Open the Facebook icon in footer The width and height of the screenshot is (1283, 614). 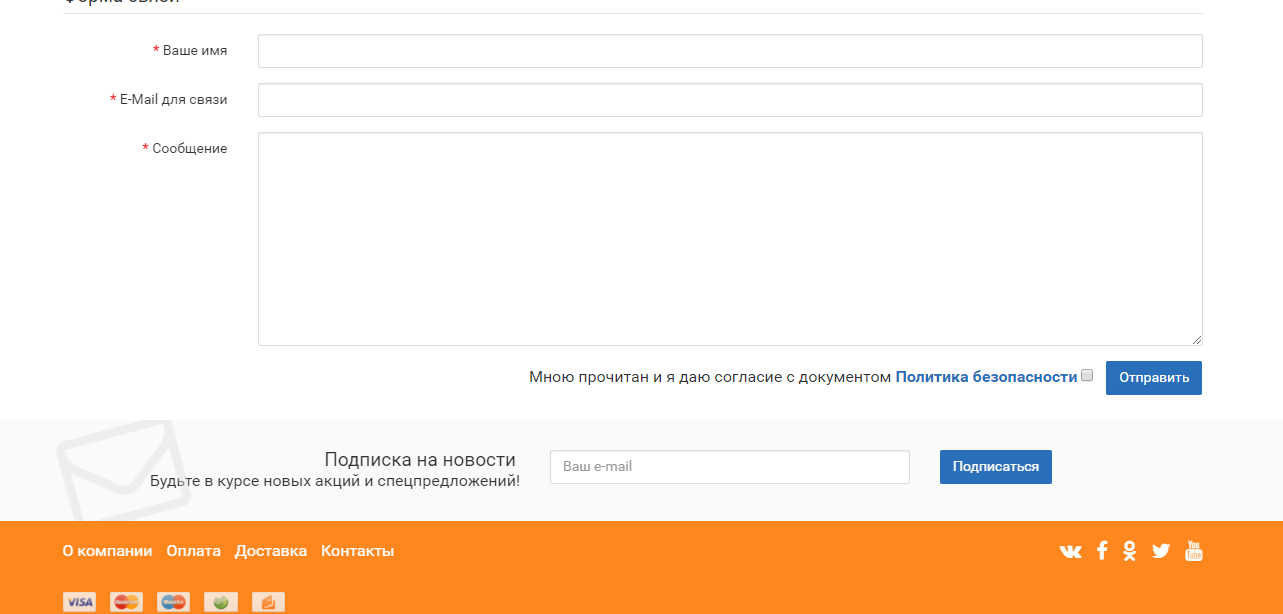pos(1102,550)
